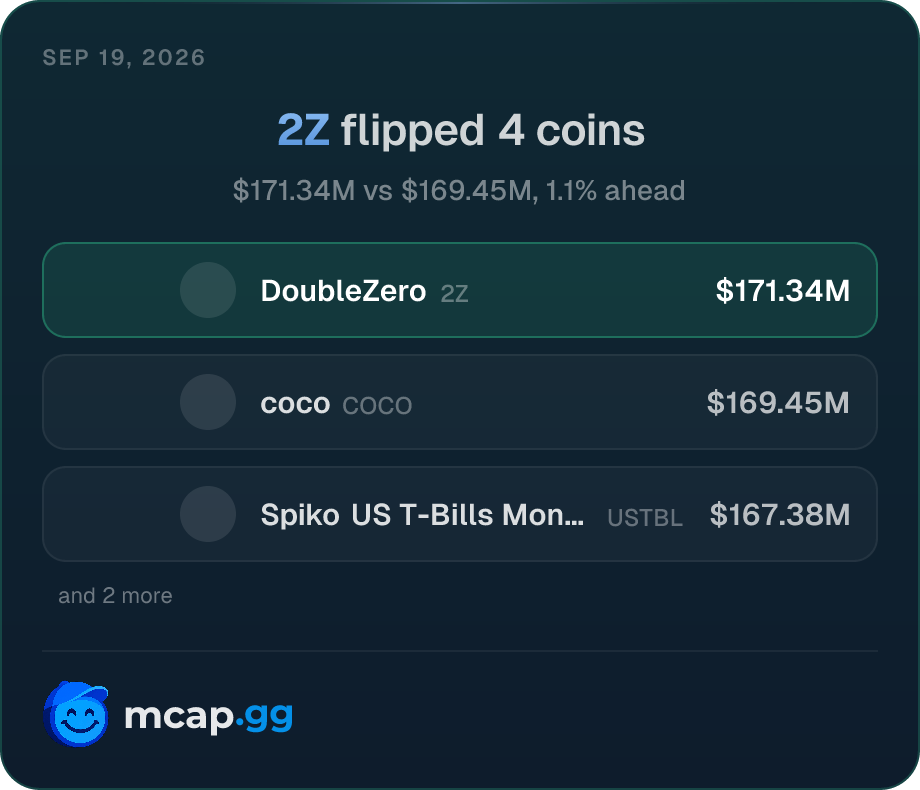This screenshot has height=790, width=920.
Task: Click the blue 2Z ticker in headline
Action: (x=303, y=130)
